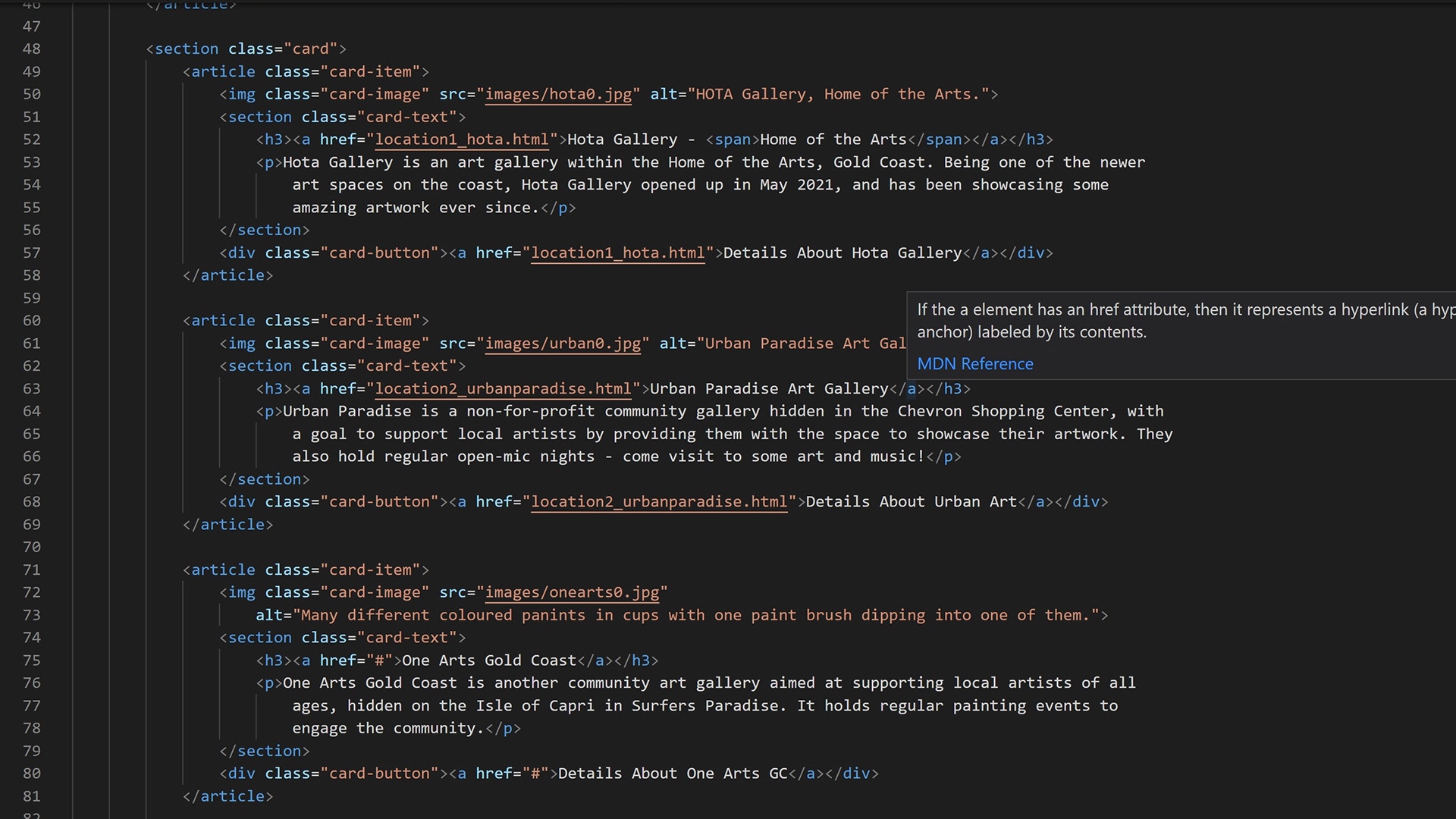The image size is (1456, 819).
Task: Place cursor in "Details About Hota Gallery" text
Action: coord(843,253)
